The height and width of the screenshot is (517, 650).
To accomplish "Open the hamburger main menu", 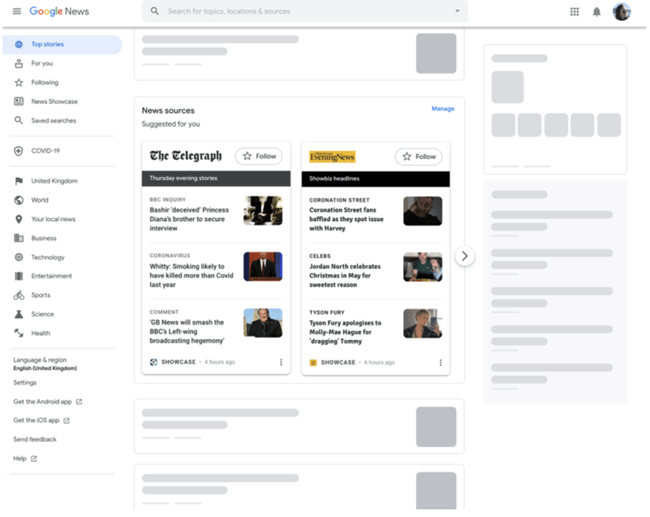I will point(17,11).
